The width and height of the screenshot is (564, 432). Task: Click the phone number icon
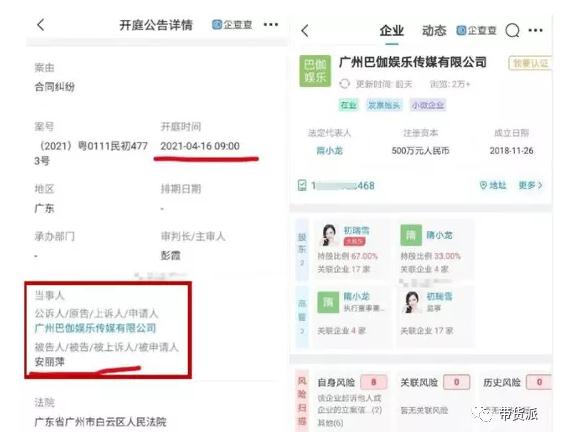coord(302,185)
